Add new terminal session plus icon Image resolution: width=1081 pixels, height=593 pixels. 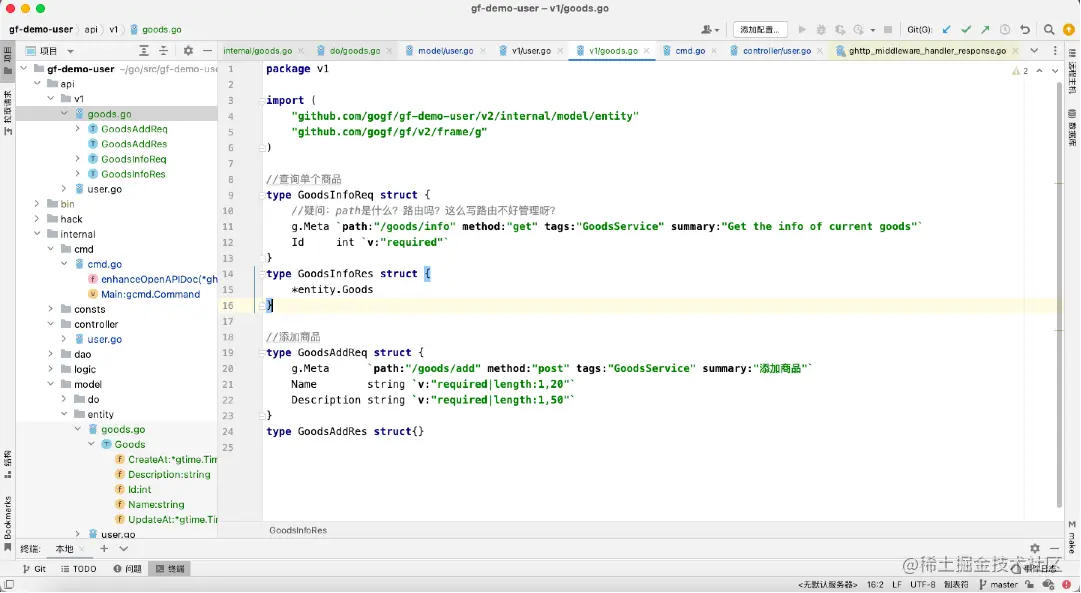pyautogui.click(x=104, y=549)
